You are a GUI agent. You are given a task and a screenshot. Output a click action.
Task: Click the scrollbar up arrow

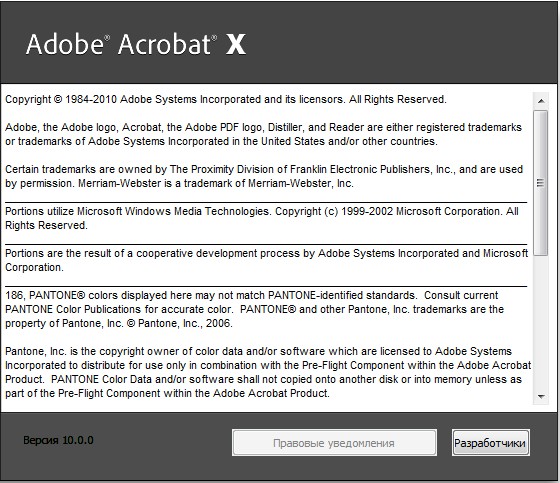(x=541, y=101)
